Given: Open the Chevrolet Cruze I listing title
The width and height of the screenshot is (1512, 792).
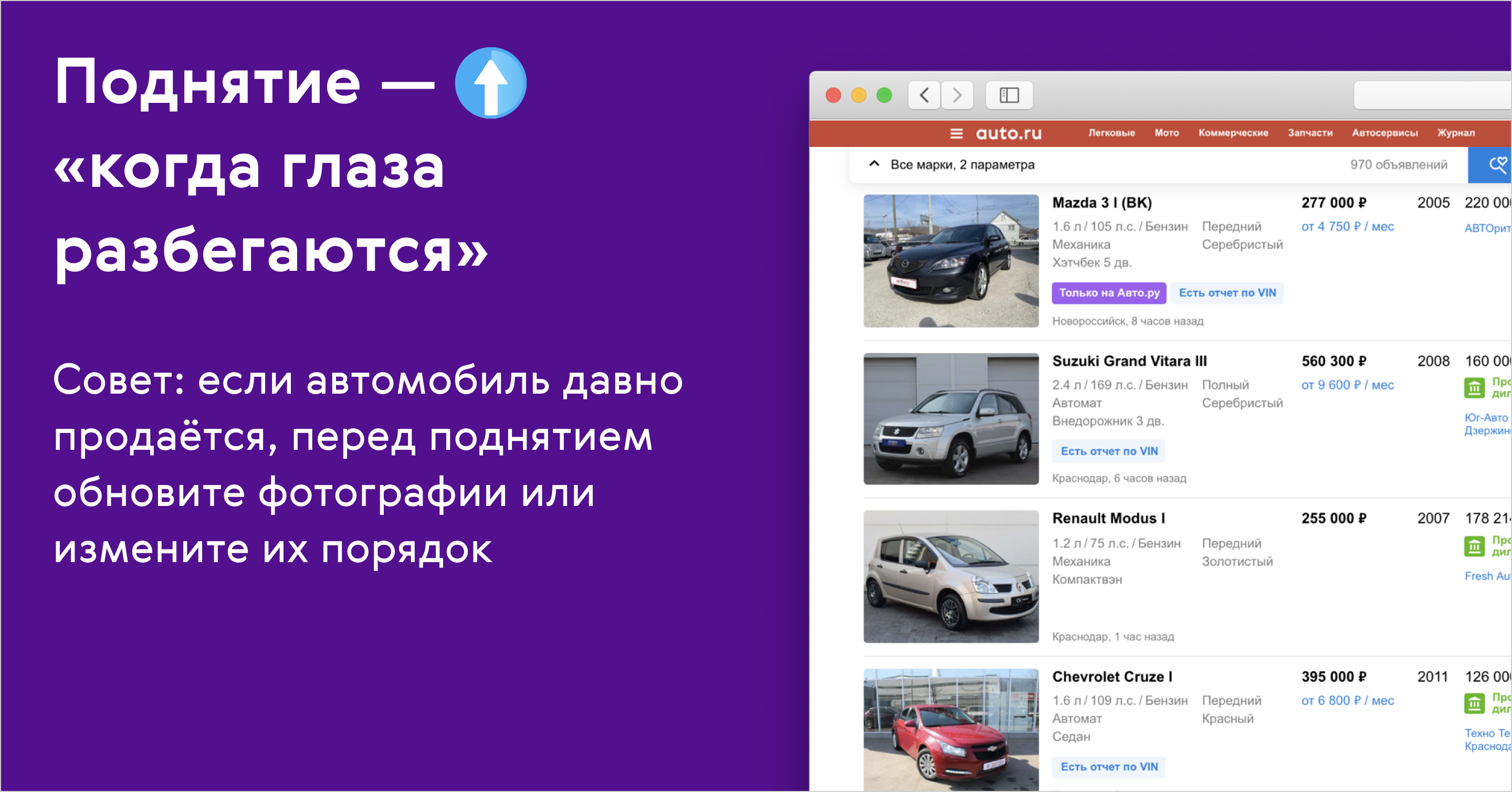Looking at the screenshot, I should coord(1112,677).
